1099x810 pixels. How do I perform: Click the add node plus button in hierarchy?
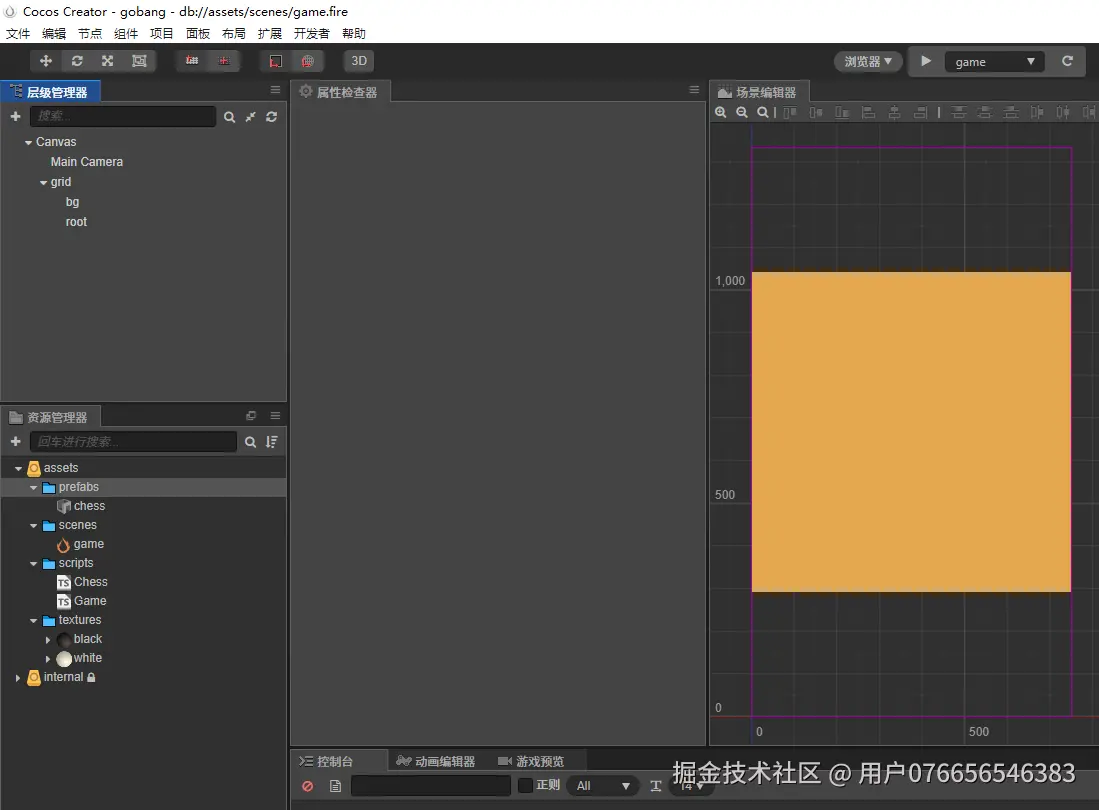click(14, 117)
